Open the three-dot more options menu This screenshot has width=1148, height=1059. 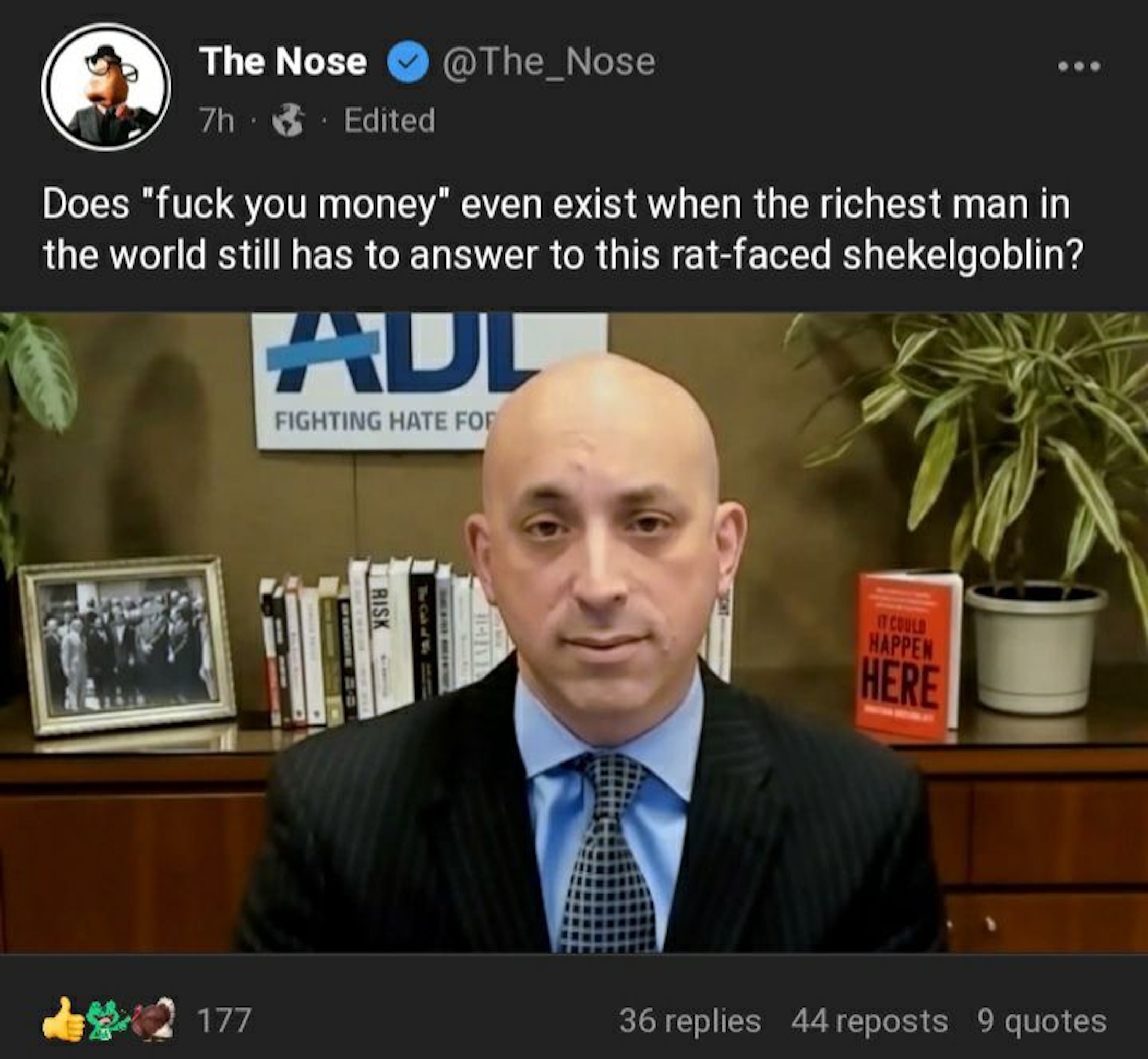point(1079,66)
